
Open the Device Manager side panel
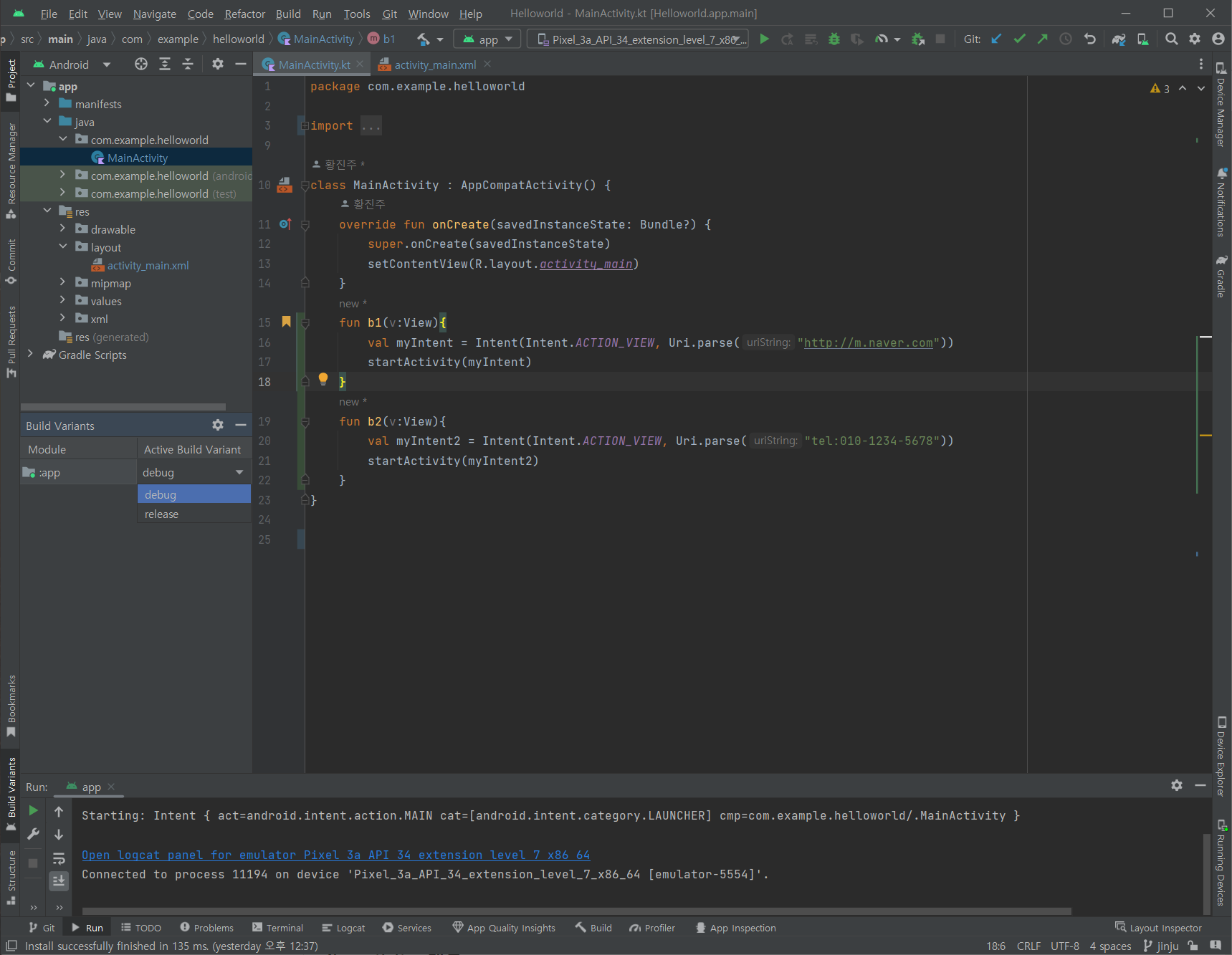click(x=1221, y=105)
